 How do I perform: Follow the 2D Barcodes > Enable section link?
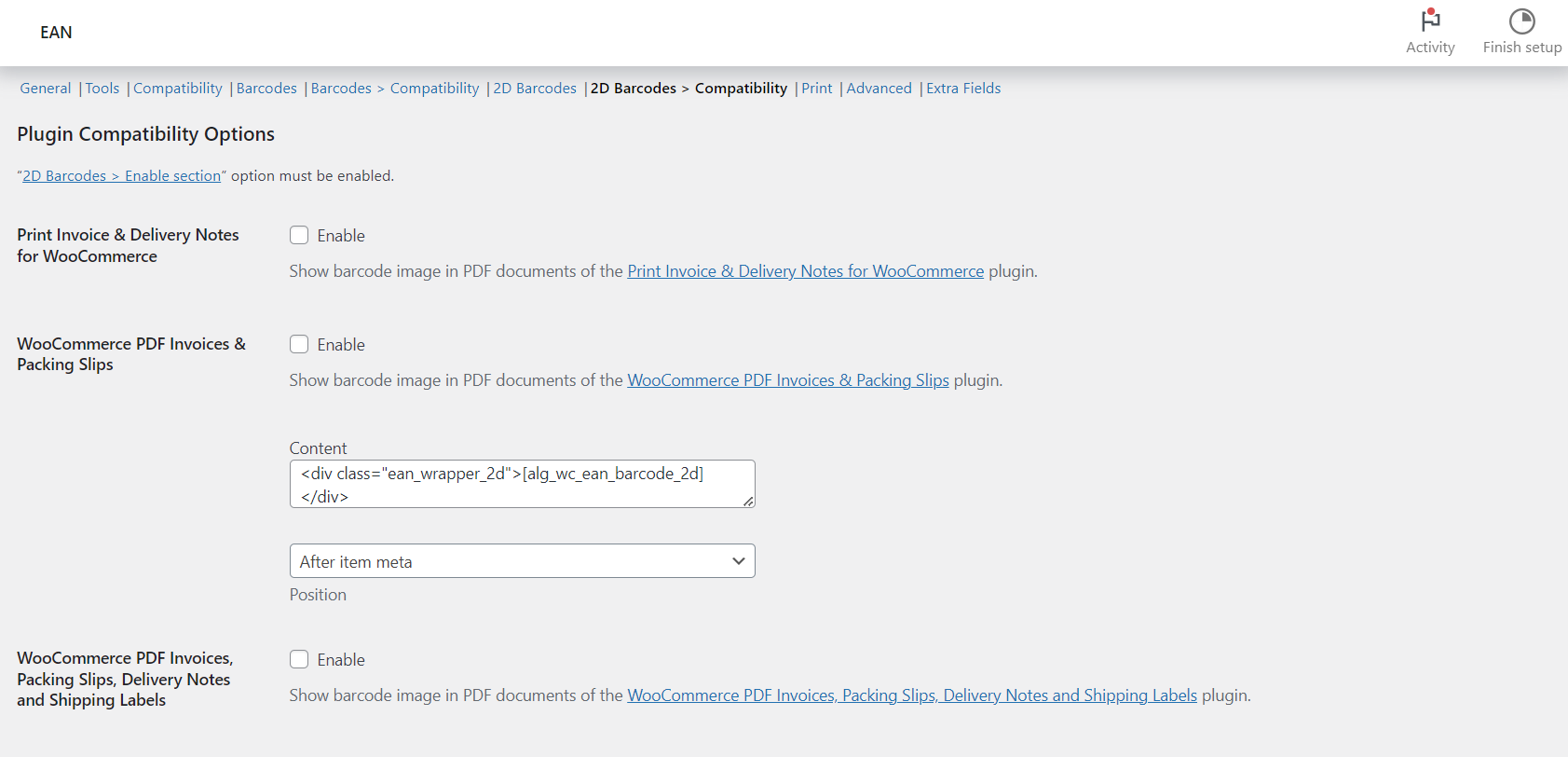click(x=120, y=175)
